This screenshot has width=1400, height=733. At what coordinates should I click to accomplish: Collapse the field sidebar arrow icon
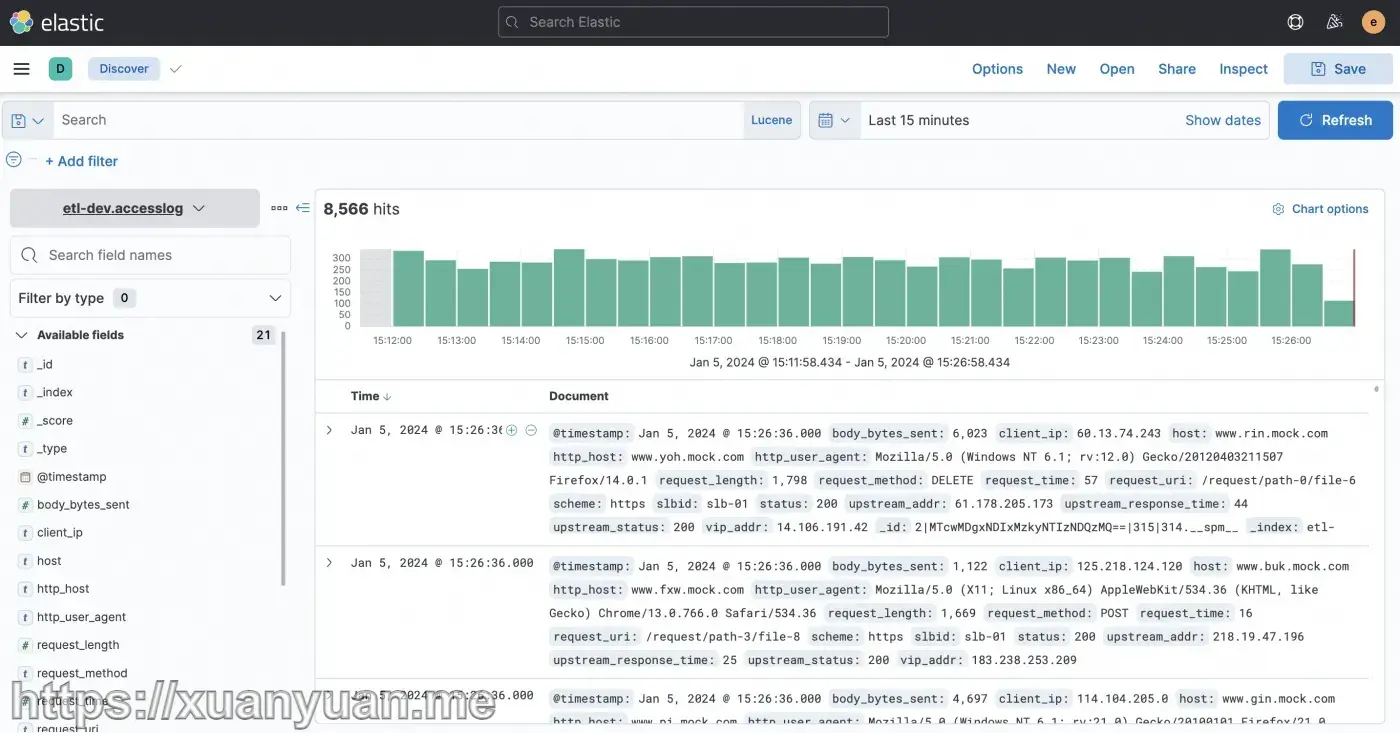point(302,208)
